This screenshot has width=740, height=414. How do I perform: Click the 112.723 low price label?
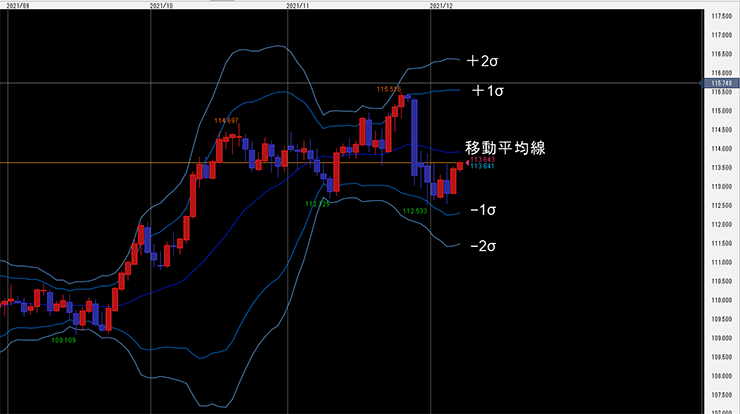pyautogui.click(x=317, y=203)
